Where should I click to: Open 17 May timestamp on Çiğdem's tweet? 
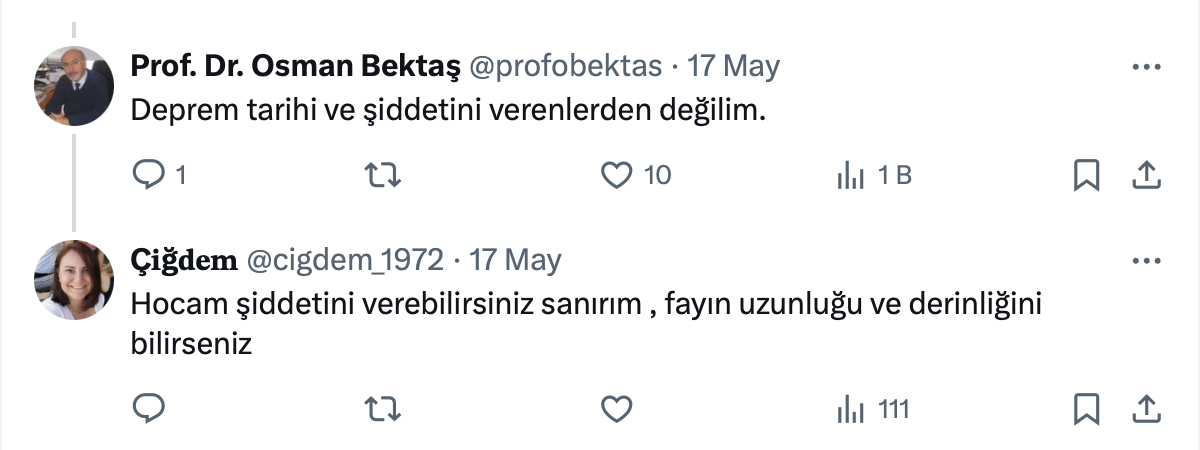tap(515, 261)
